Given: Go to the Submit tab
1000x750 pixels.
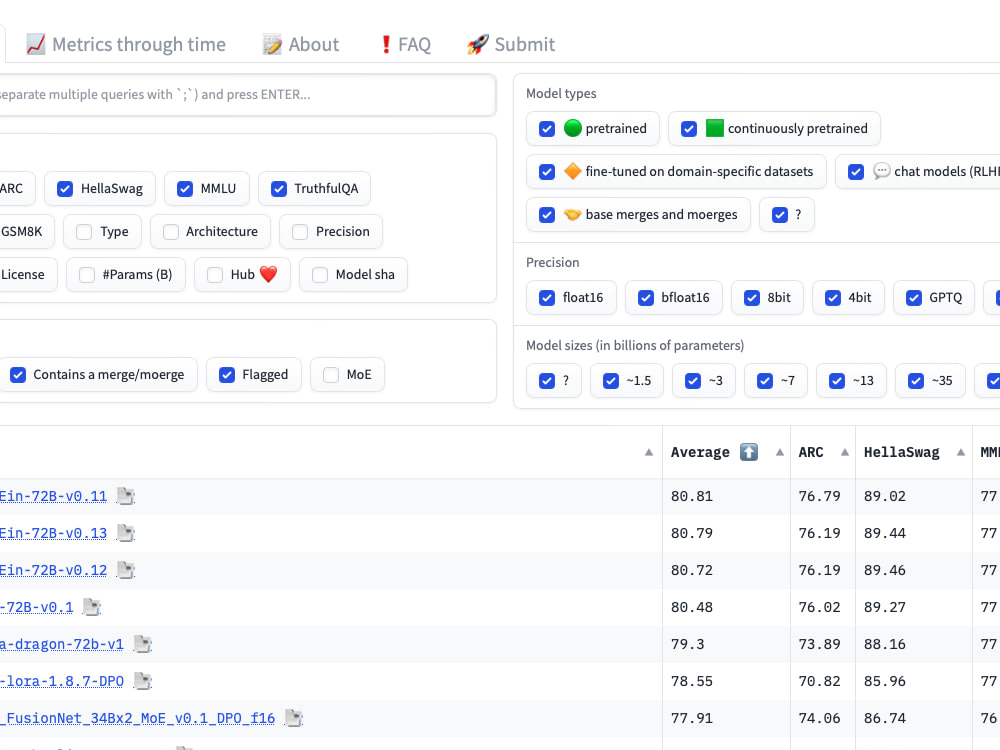Looking at the screenshot, I should pyautogui.click(x=510, y=44).
